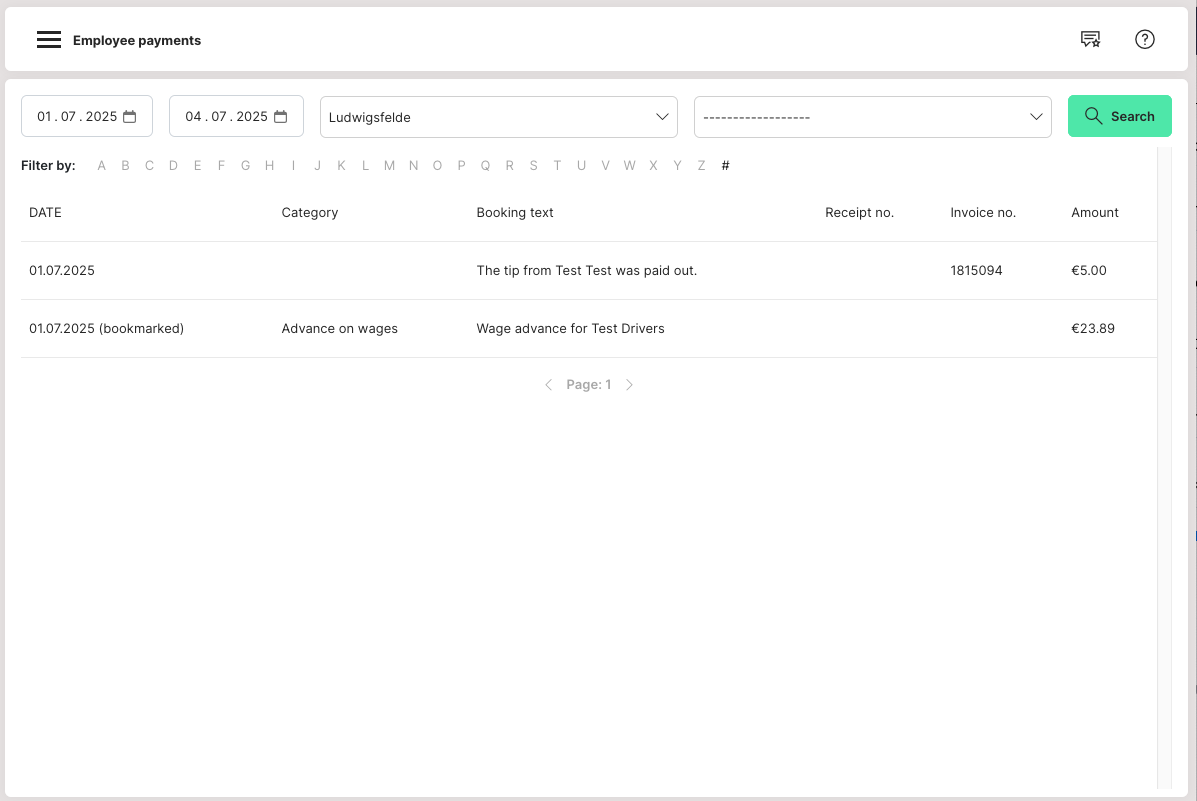
Task: Click the 'Page: 1' indicator
Action: 589,385
